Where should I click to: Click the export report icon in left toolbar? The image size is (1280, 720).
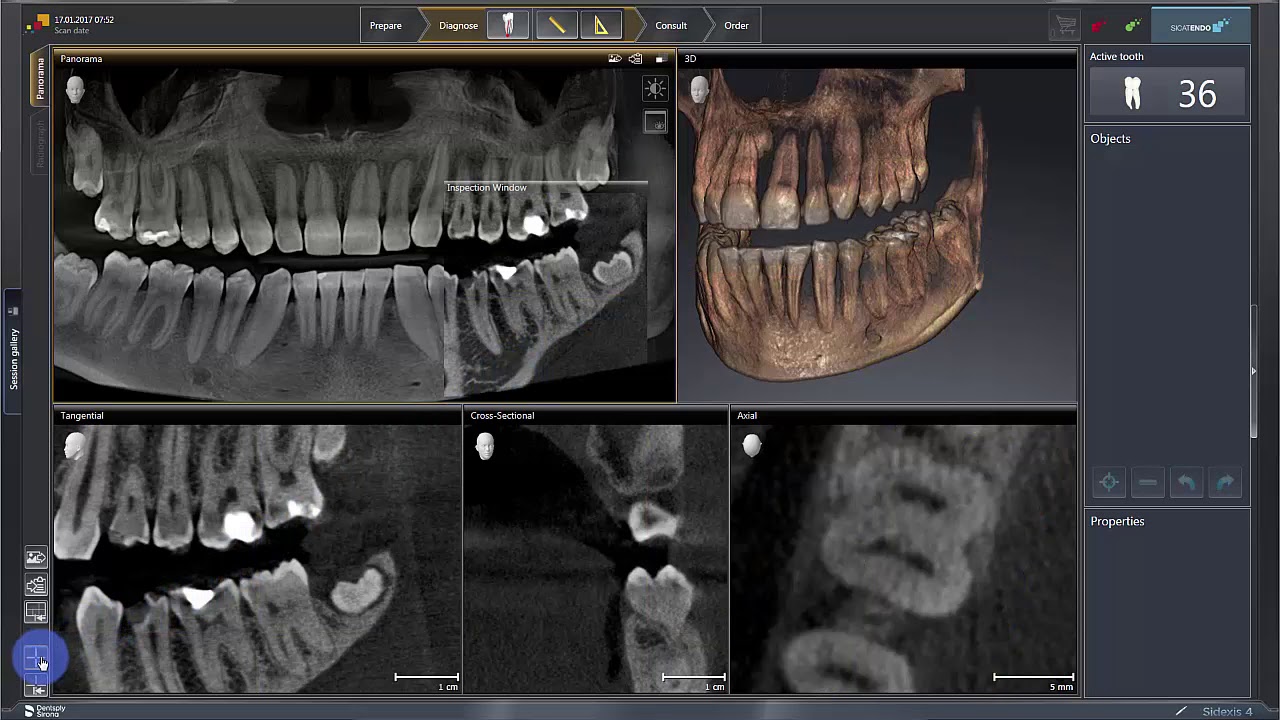click(x=36, y=585)
